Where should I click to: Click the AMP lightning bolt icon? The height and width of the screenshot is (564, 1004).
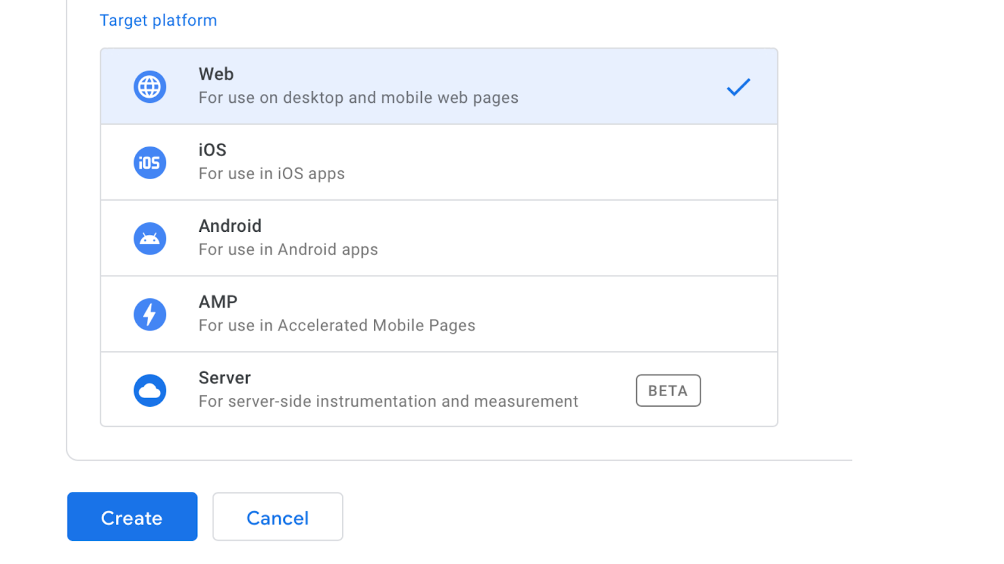click(150, 314)
